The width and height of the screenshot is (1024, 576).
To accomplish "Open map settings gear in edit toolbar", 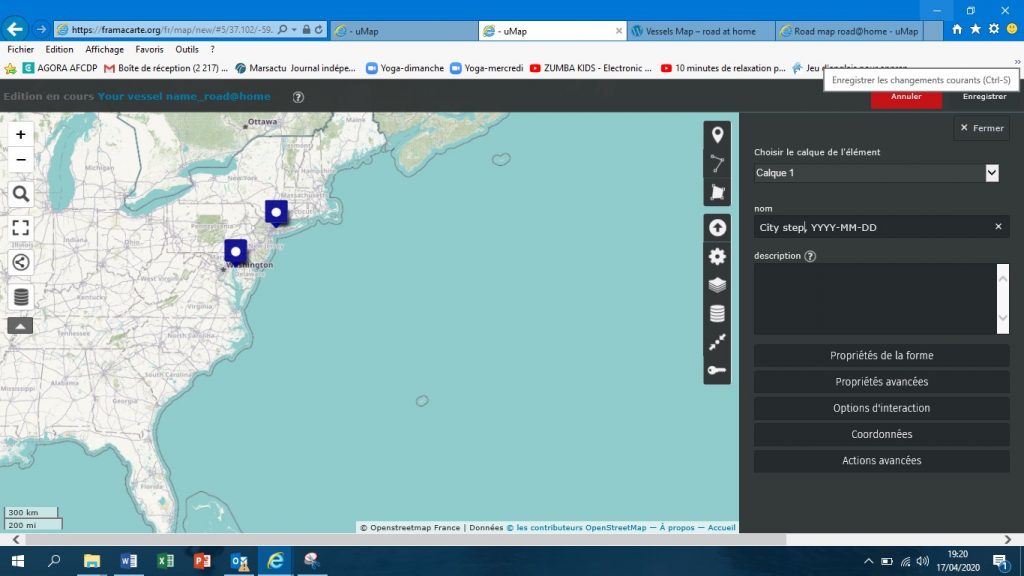I will coord(717,257).
